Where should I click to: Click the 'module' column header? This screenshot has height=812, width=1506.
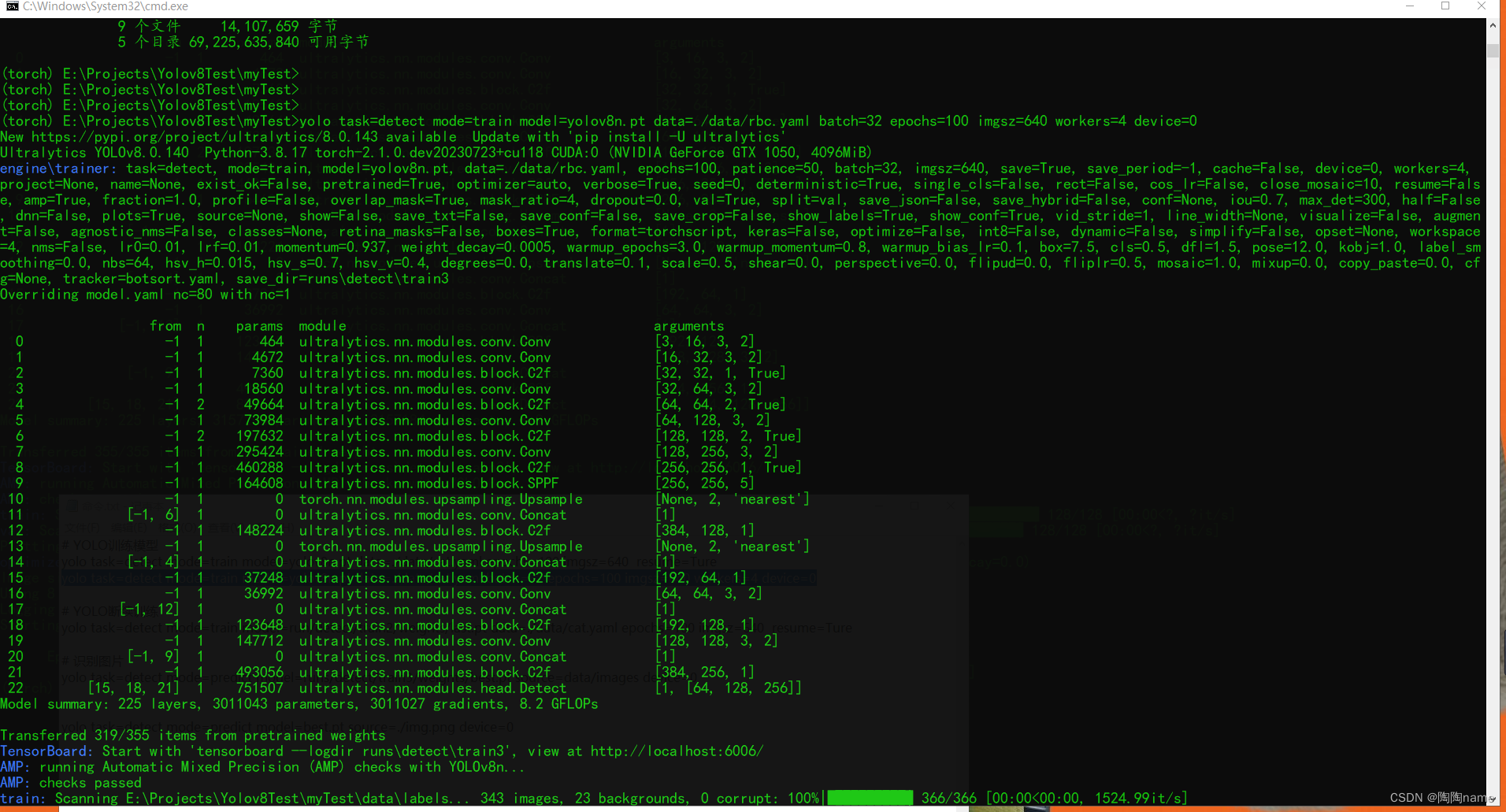coord(322,326)
